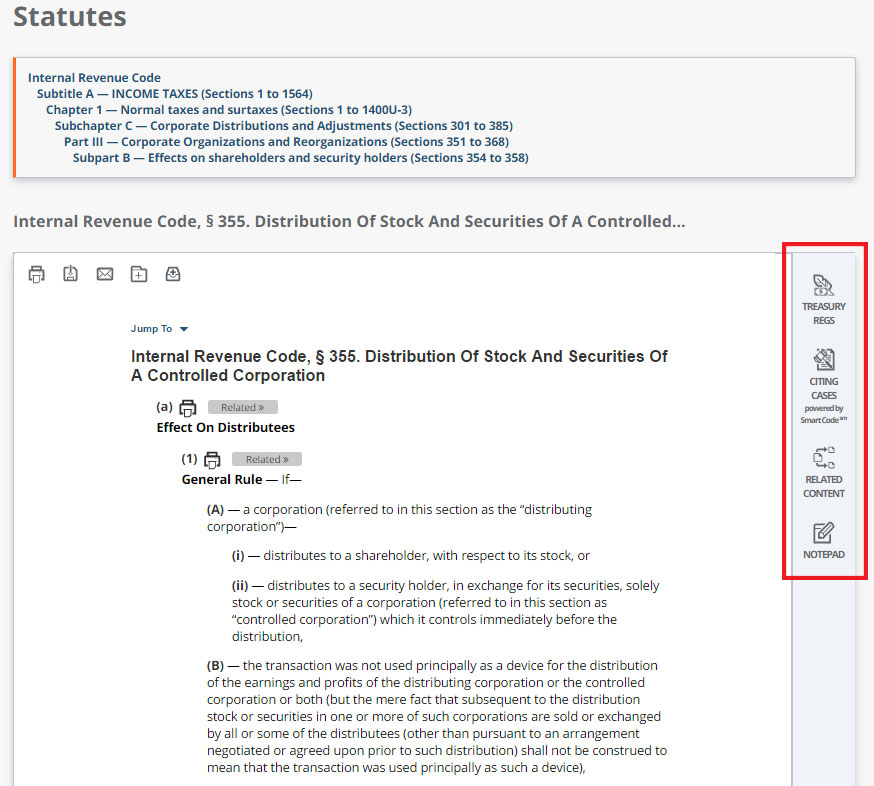Click the add-to-folder icon in the toolbar
The image size is (874, 786).
[x=139, y=274]
